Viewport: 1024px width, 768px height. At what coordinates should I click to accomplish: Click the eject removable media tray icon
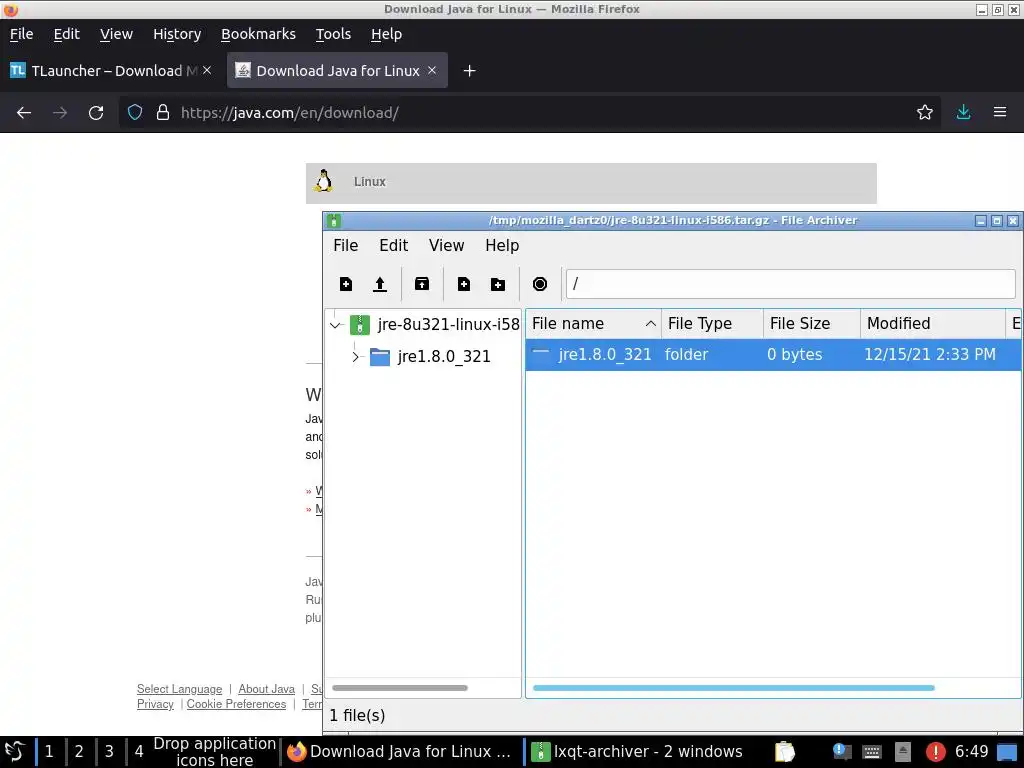(903, 752)
